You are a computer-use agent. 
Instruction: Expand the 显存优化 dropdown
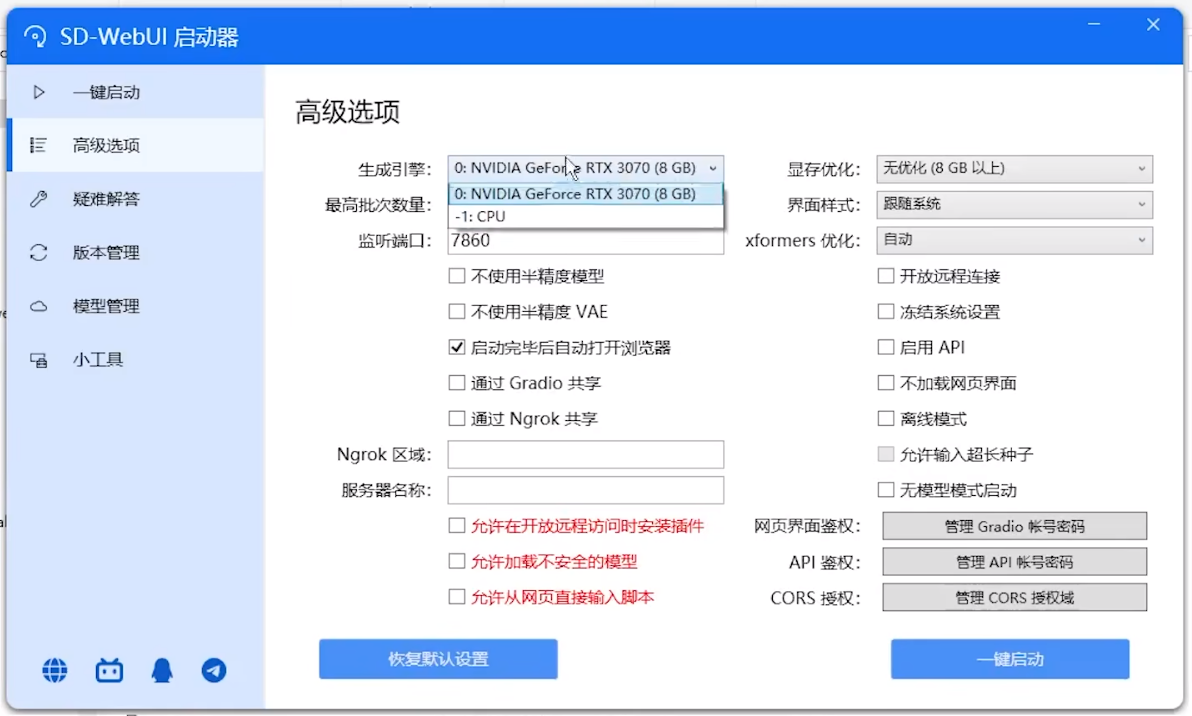coord(1014,169)
